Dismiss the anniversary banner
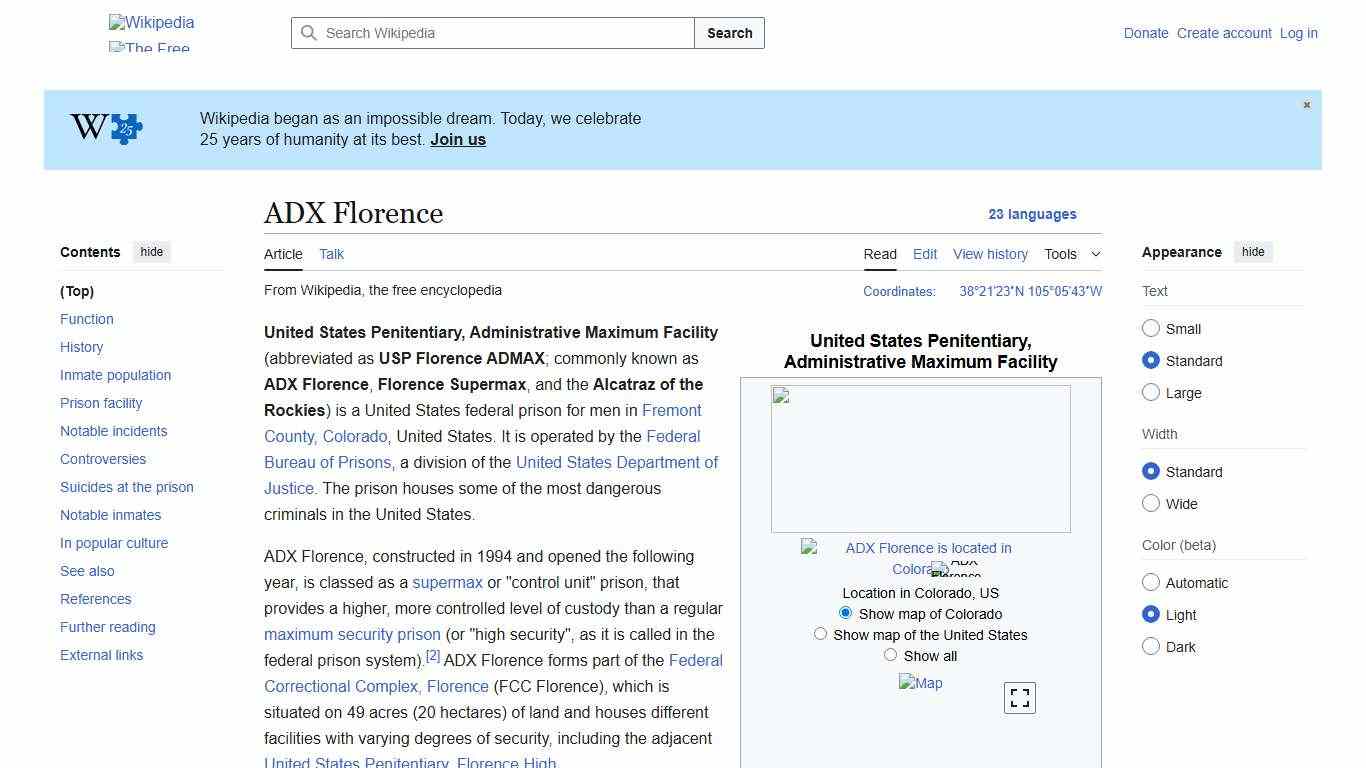This screenshot has height=768, width=1366. 1306,104
